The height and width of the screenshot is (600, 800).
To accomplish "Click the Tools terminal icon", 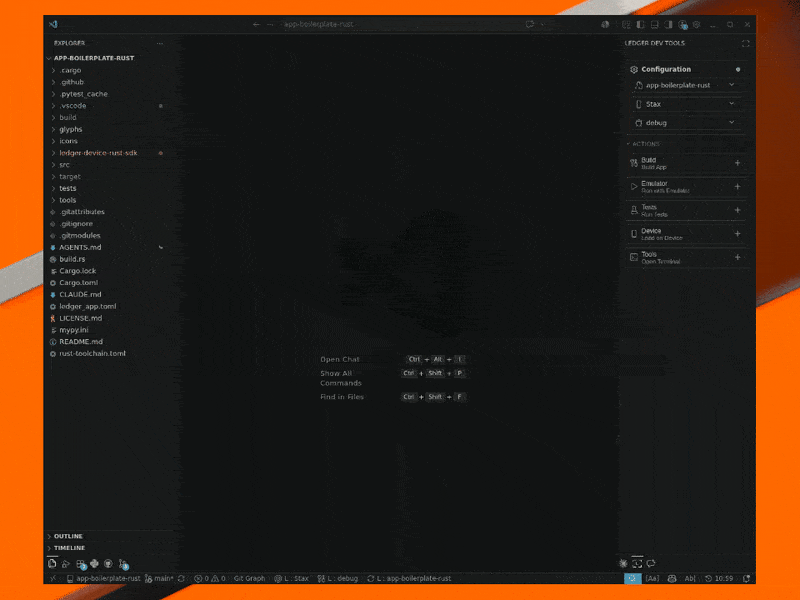I will click(x=634, y=257).
